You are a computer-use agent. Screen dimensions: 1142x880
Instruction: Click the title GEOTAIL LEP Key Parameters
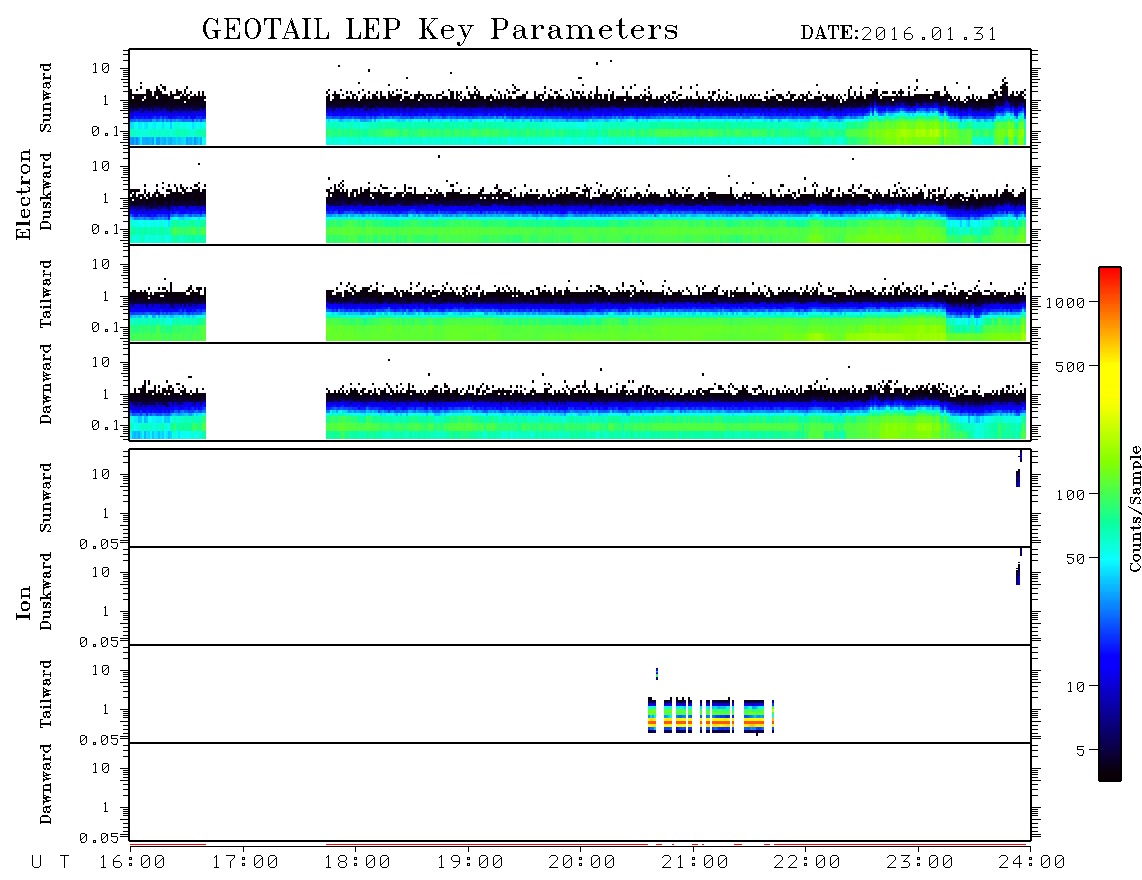pos(440,30)
